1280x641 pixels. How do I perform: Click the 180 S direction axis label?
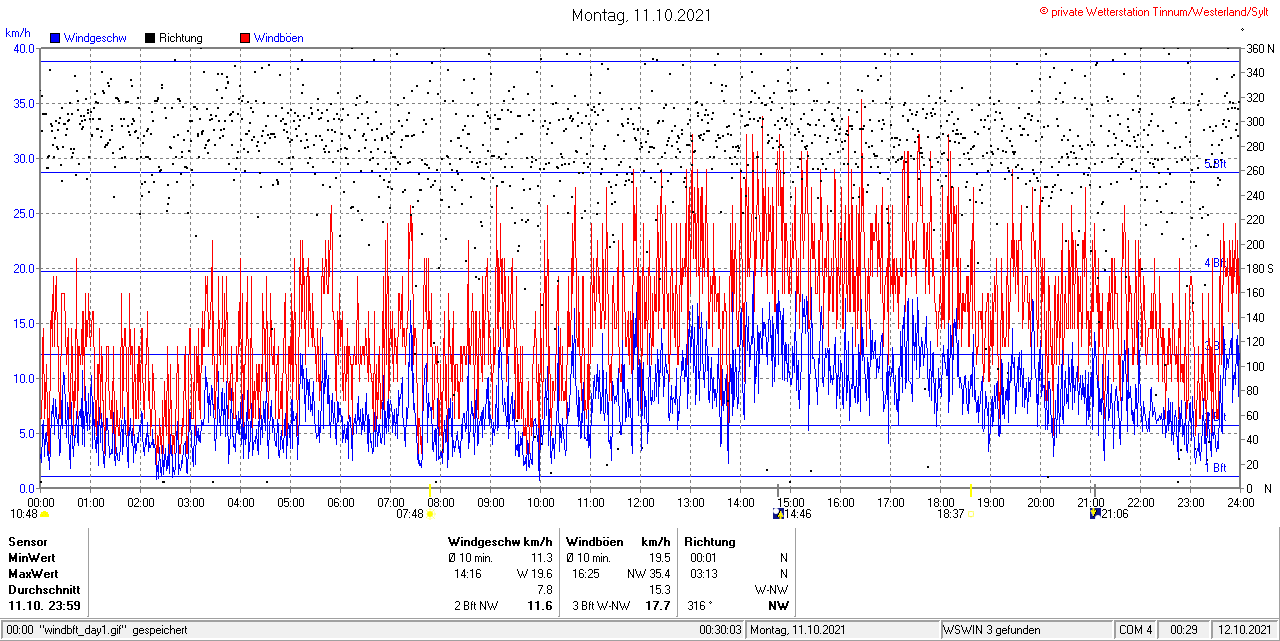[x=1259, y=268]
